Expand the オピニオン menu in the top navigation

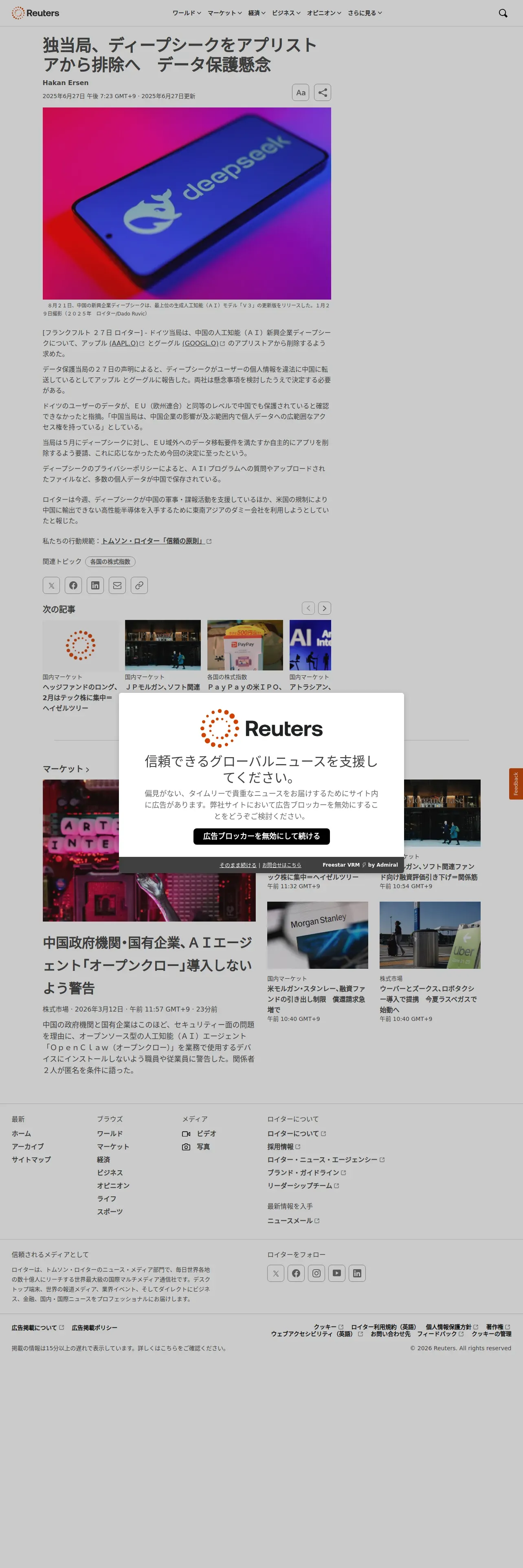324,13
